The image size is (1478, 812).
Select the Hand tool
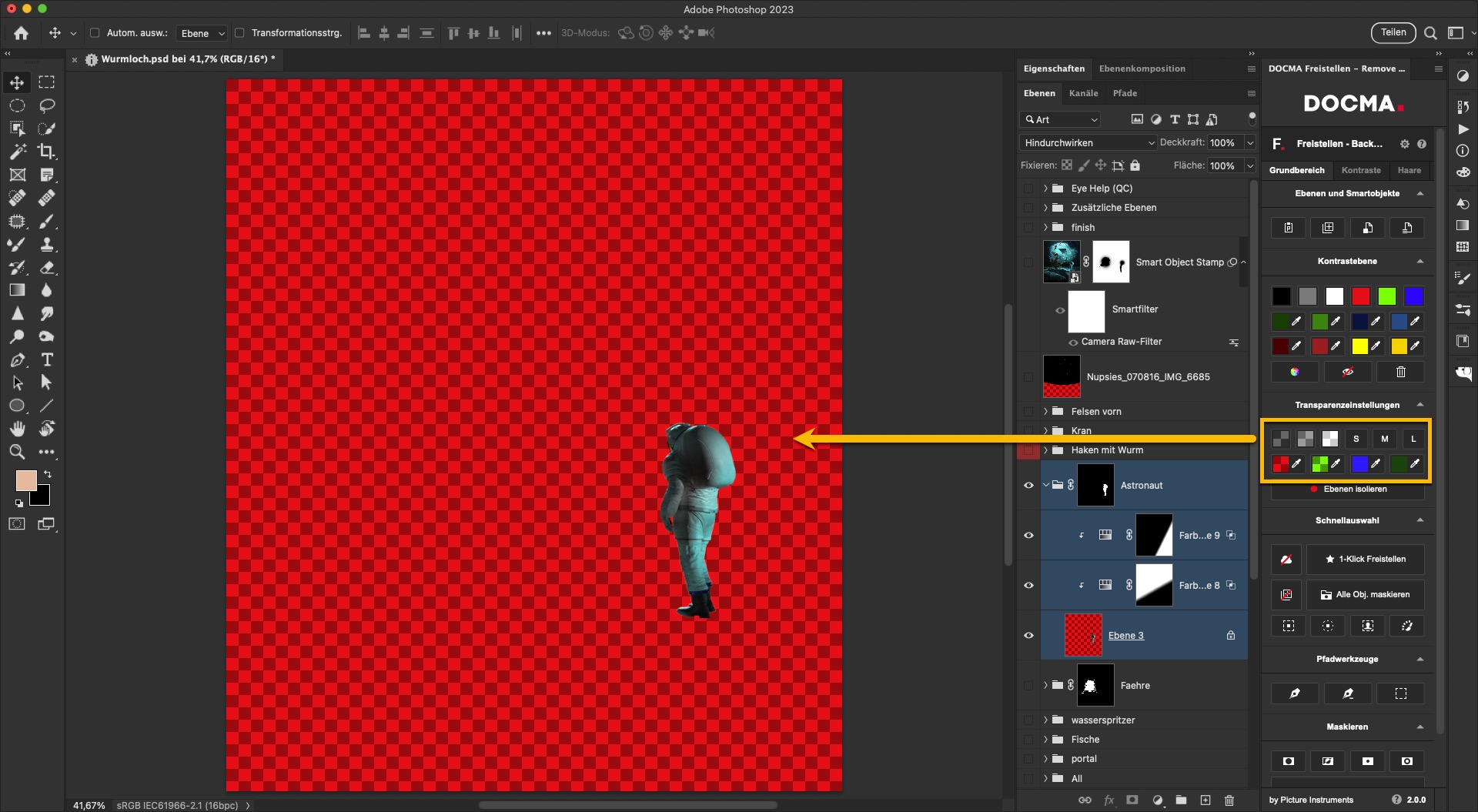(x=17, y=429)
